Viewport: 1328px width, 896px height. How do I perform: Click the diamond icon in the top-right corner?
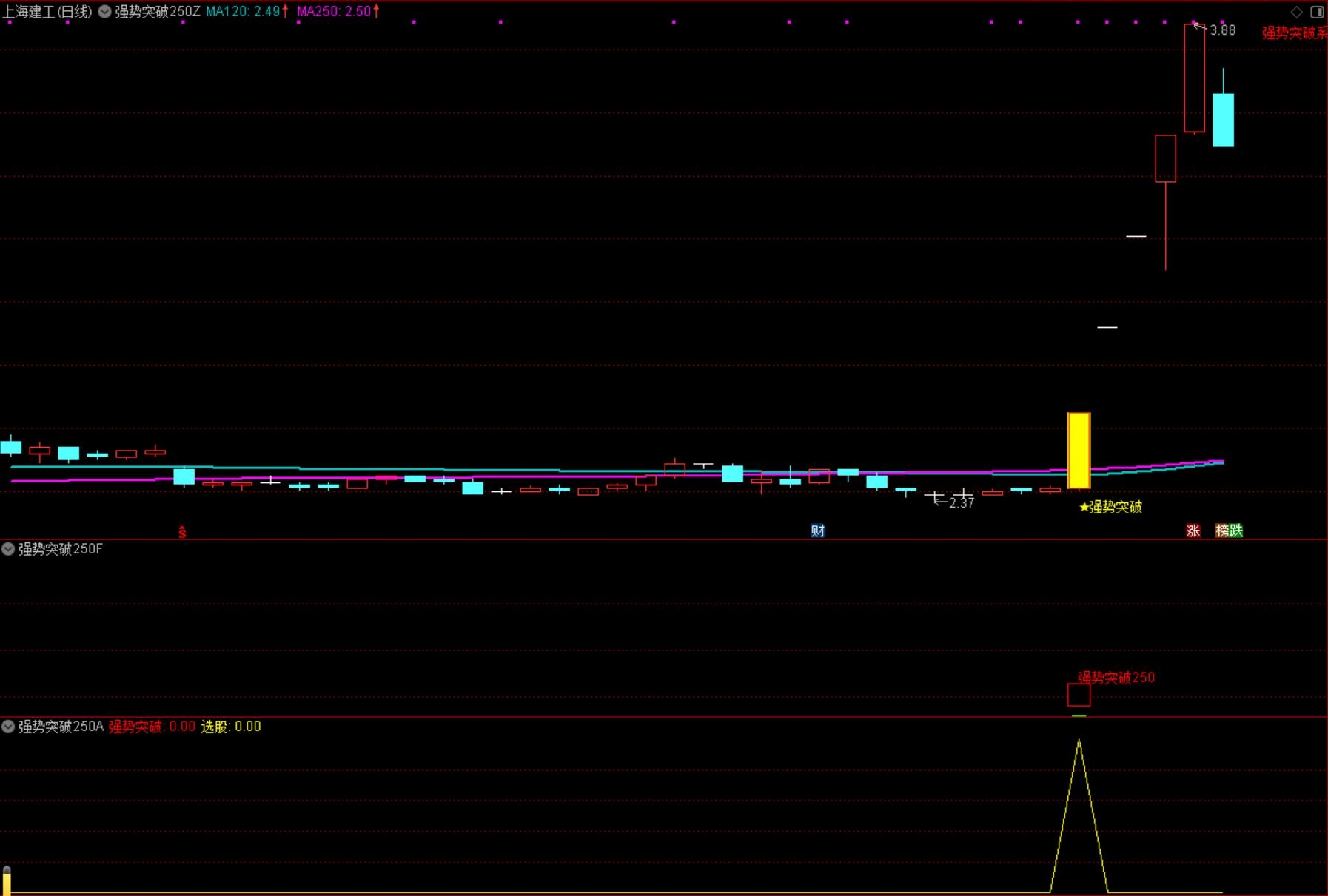pos(1296,12)
